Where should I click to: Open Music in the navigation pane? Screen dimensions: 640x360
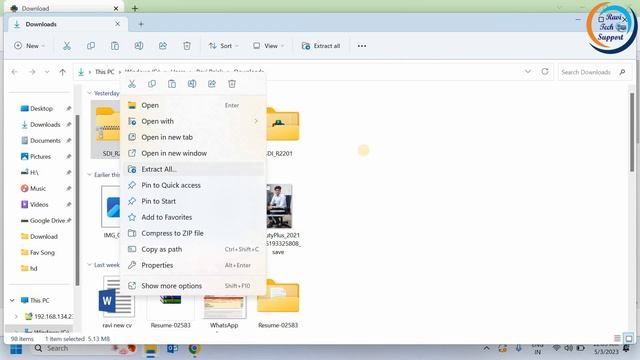[x=38, y=189]
